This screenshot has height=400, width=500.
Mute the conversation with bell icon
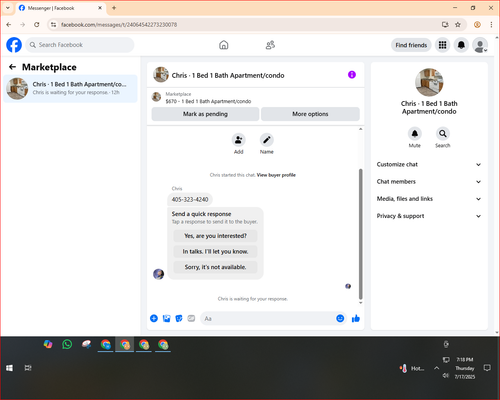pos(415,134)
